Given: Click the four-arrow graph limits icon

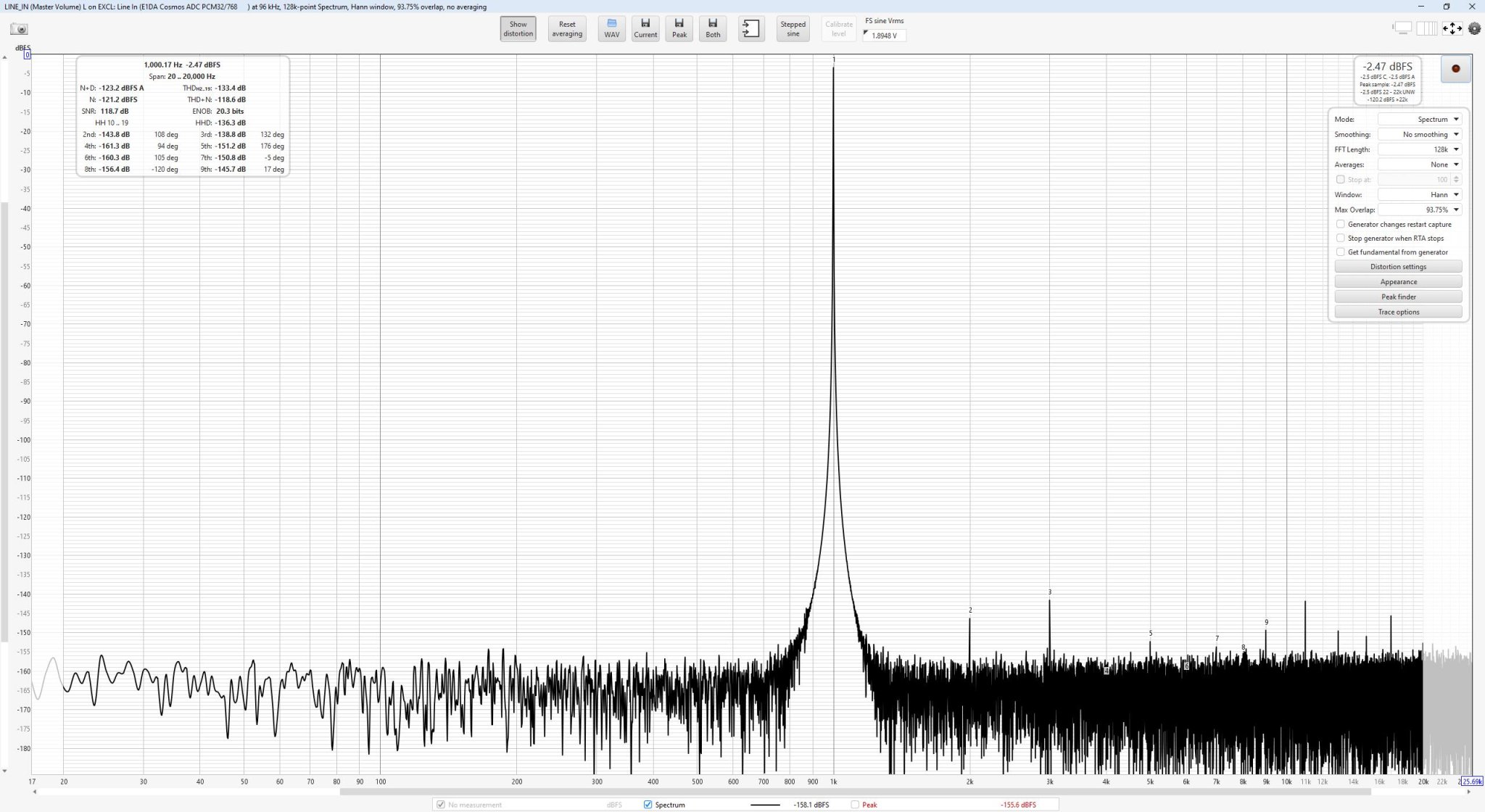Looking at the screenshot, I should coord(1452,28).
